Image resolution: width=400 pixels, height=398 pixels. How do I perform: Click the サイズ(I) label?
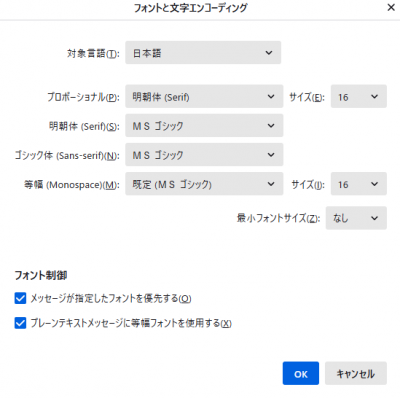[x=308, y=184]
